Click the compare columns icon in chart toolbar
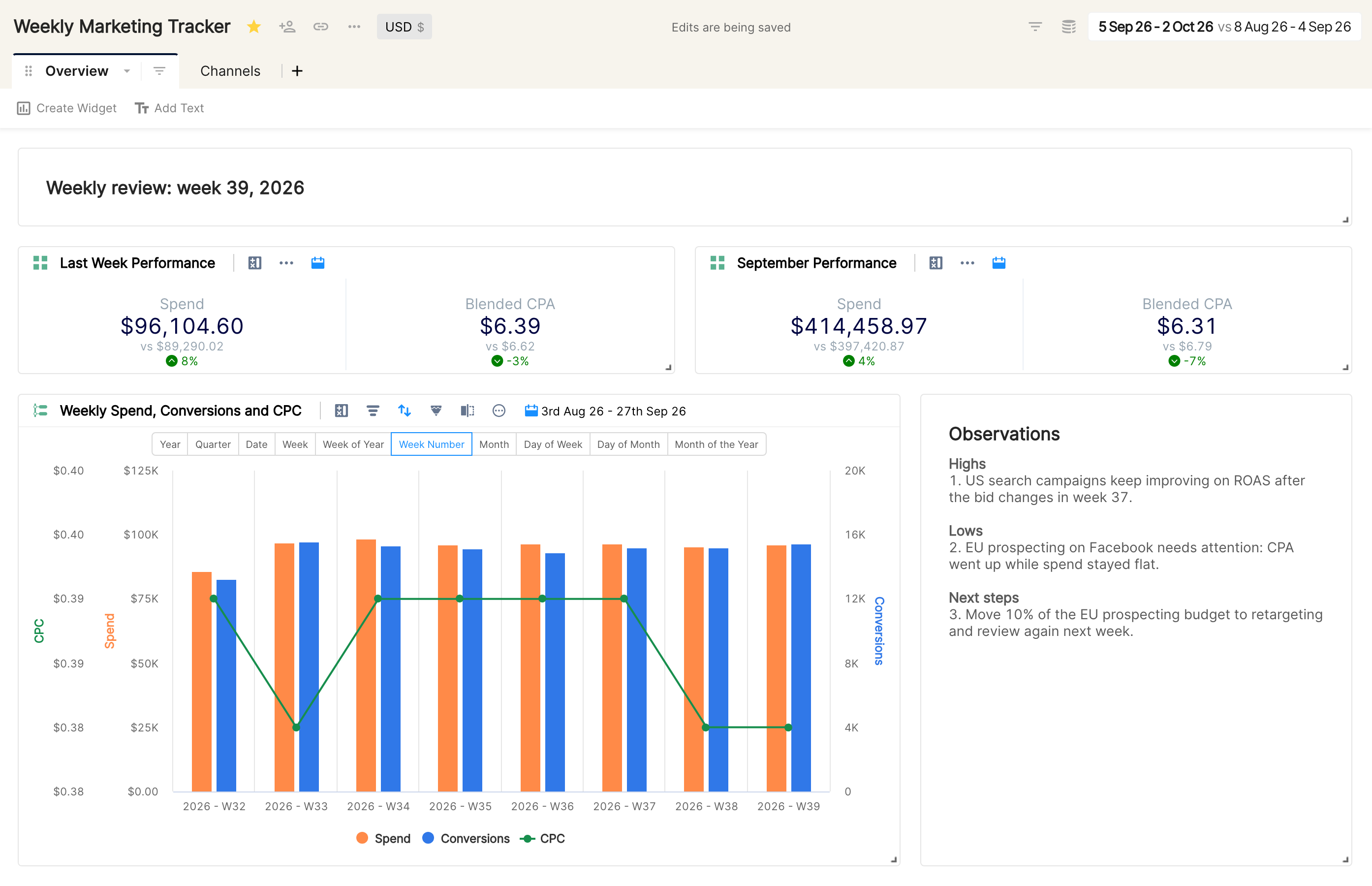The height and width of the screenshot is (886, 1372). coord(468,410)
